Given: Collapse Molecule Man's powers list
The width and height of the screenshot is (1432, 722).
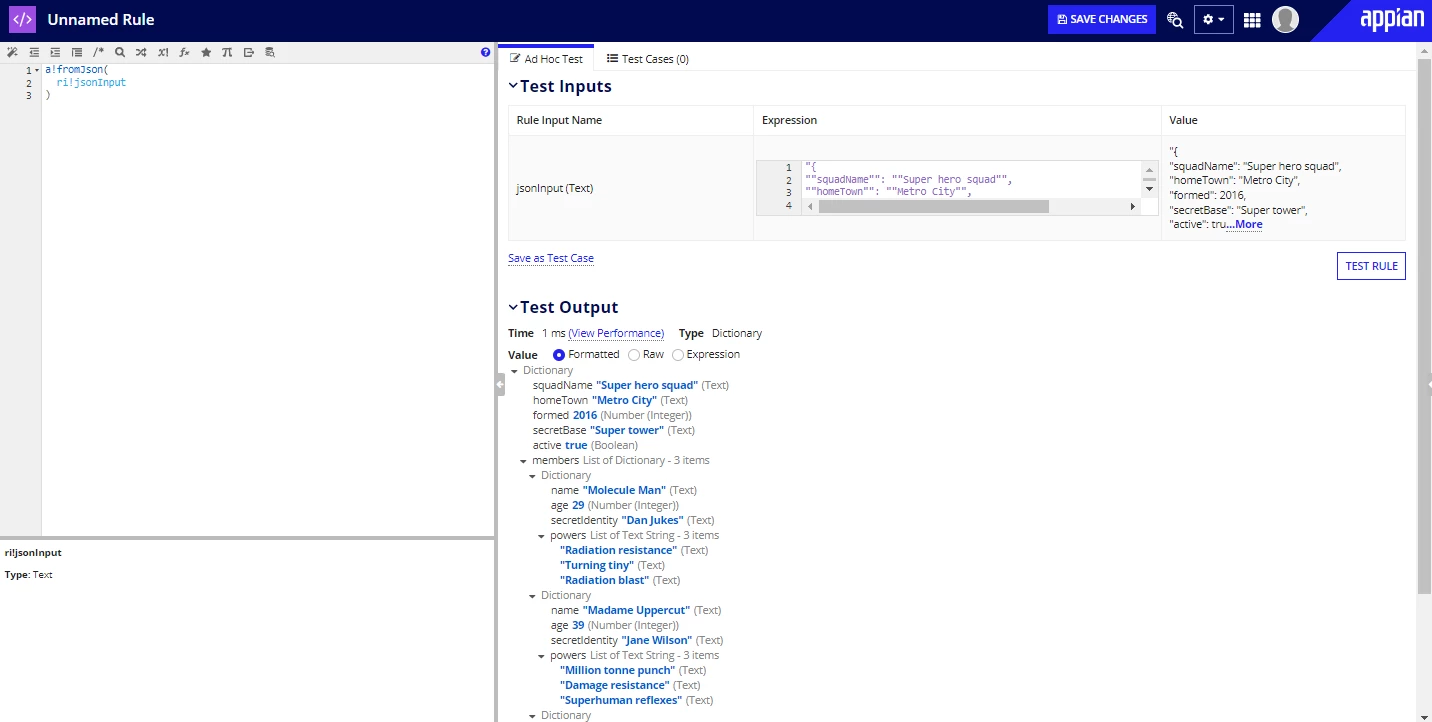Looking at the screenshot, I should [541, 536].
